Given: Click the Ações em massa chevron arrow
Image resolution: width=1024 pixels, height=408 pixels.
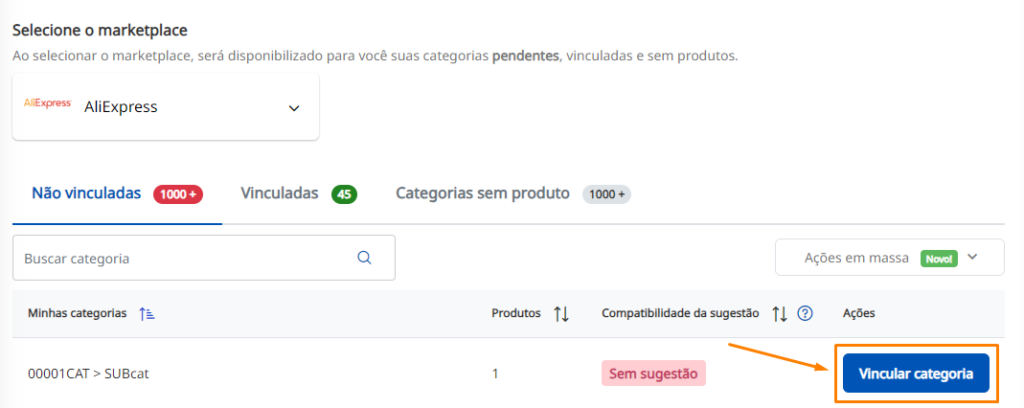Looking at the screenshot, I should tap(972, 257).
